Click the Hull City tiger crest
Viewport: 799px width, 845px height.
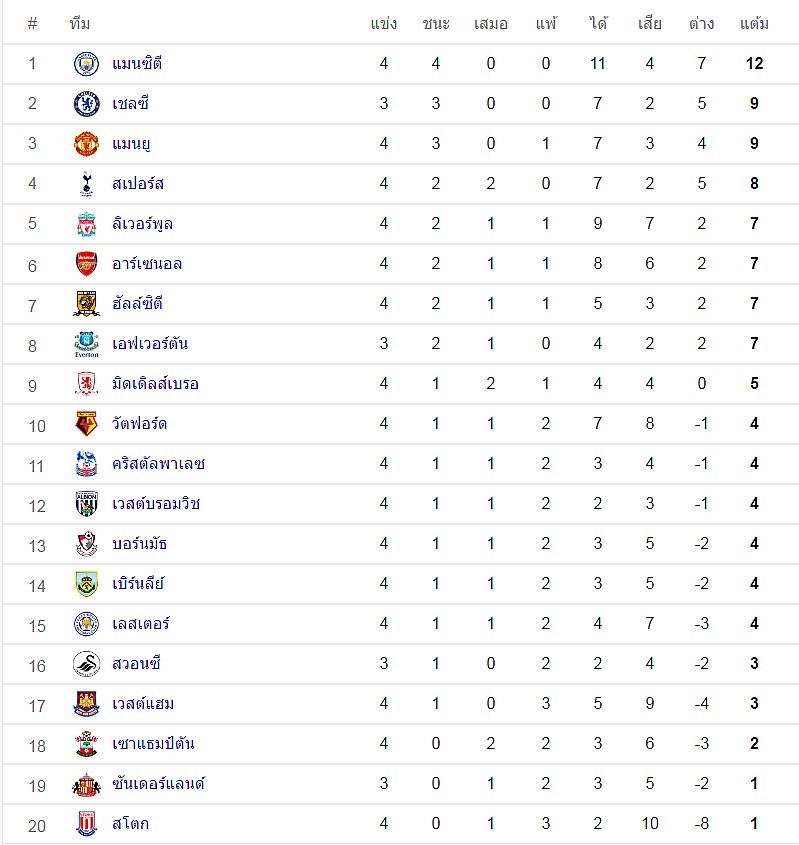pos(86,304)
